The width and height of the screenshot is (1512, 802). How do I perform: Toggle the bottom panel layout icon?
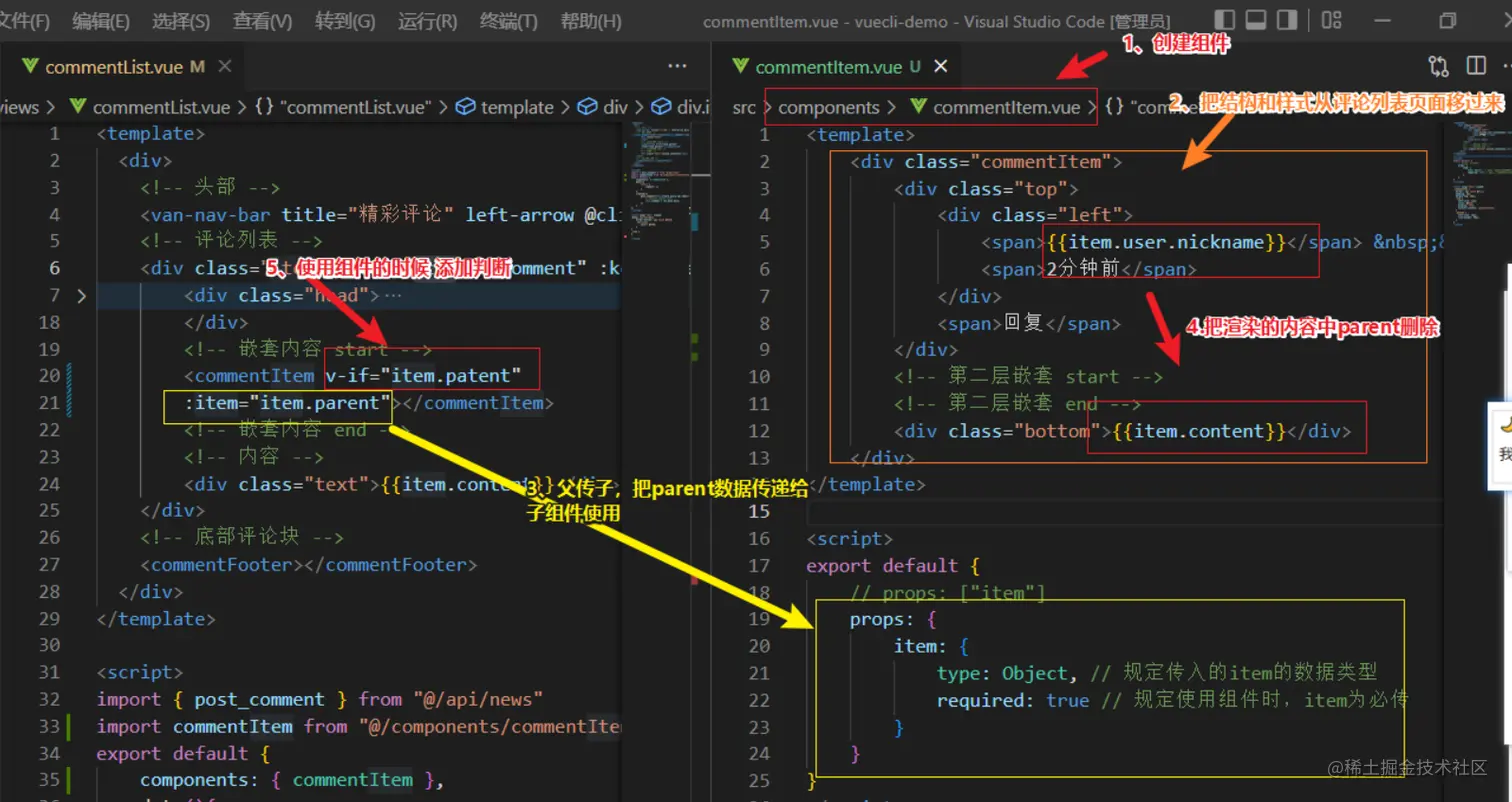click(x=1257, y=20)
